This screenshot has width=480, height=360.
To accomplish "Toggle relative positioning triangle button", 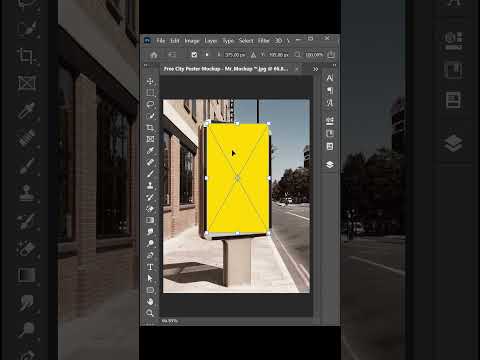I will click(253, 55).
